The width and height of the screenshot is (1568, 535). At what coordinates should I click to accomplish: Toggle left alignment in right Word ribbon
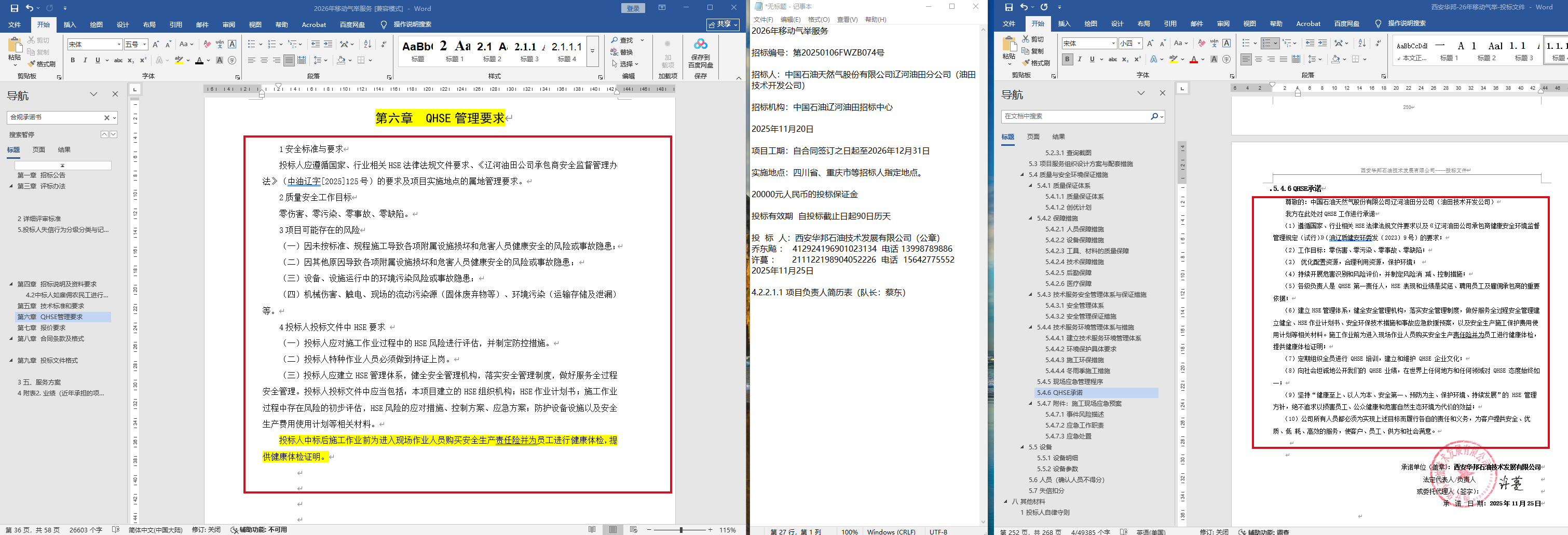tap(1246, 59)
